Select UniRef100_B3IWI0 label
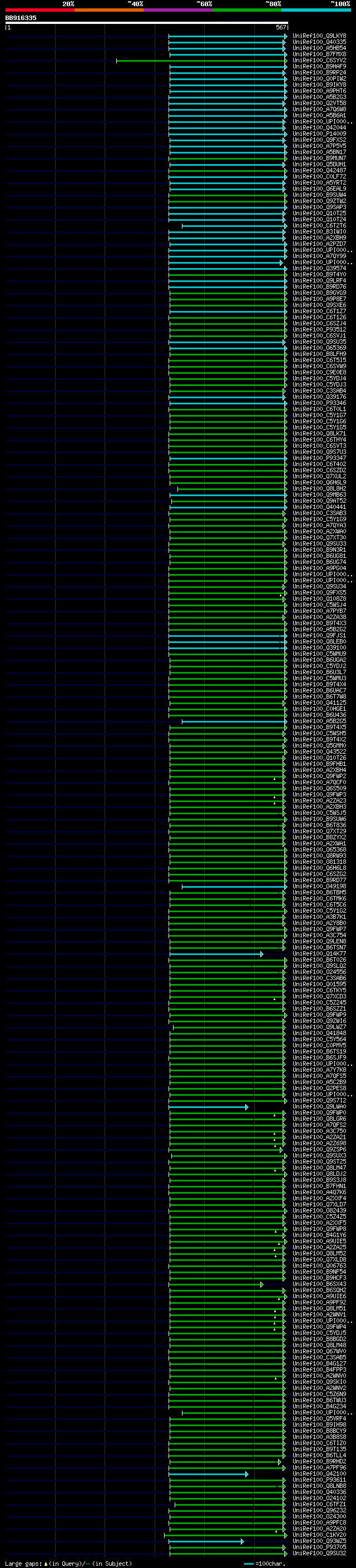This screenshot has width=356, height=1568. coord(319,231)
